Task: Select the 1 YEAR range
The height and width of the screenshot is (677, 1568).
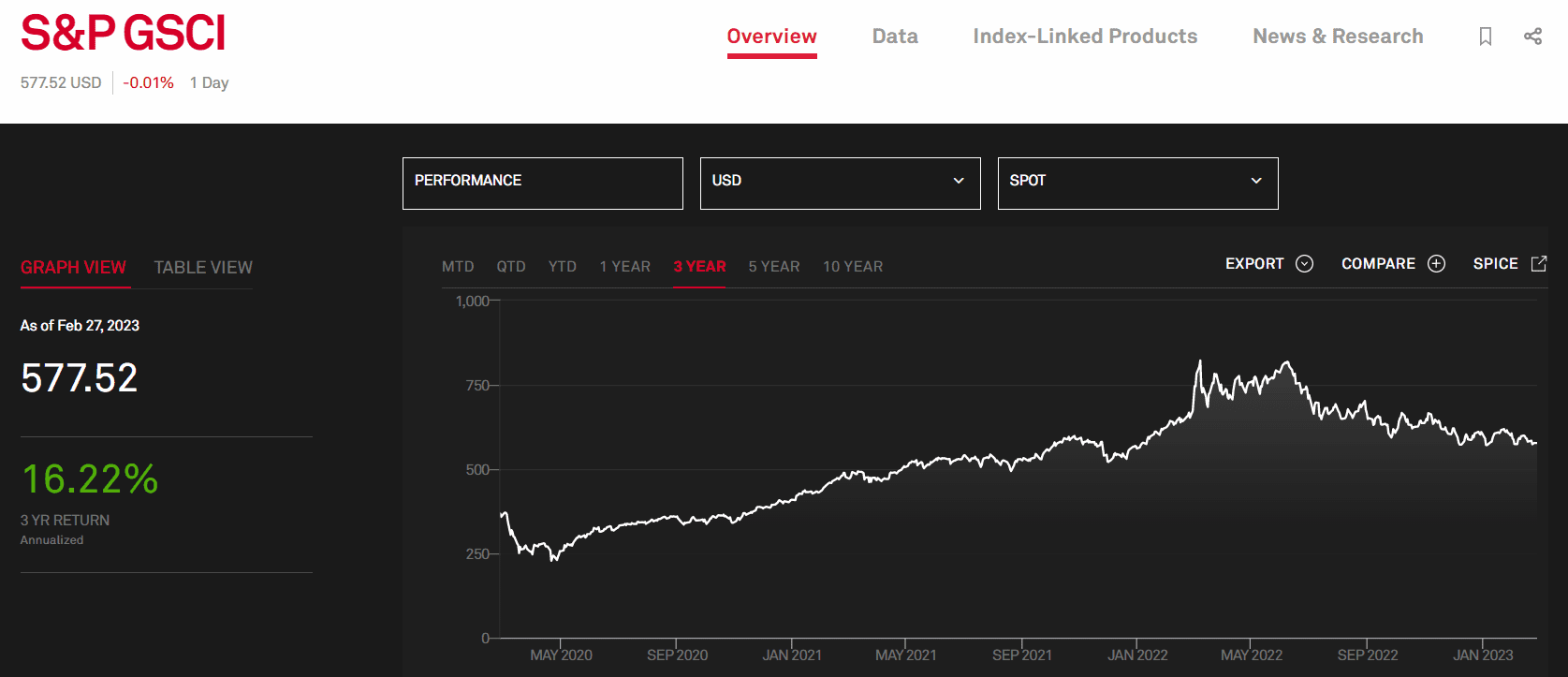Action: [625, 267]
